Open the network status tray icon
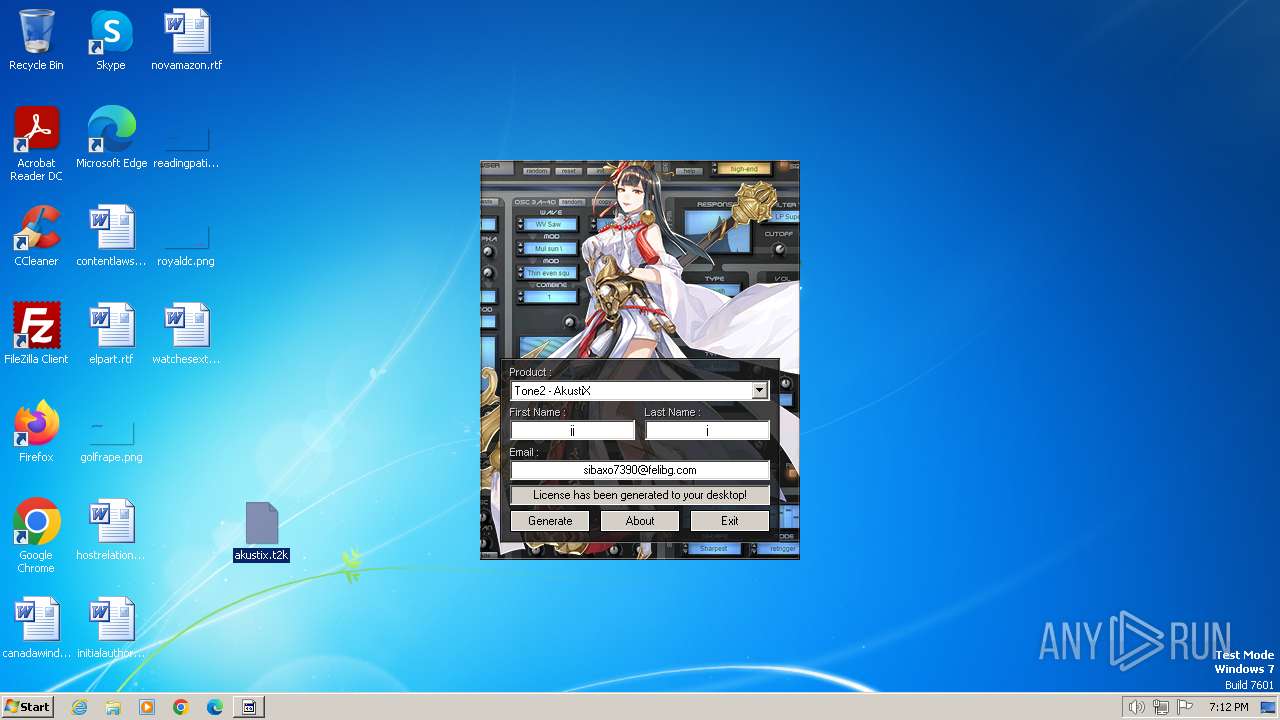1280x720 pixels. click(x=1161, y=707)
